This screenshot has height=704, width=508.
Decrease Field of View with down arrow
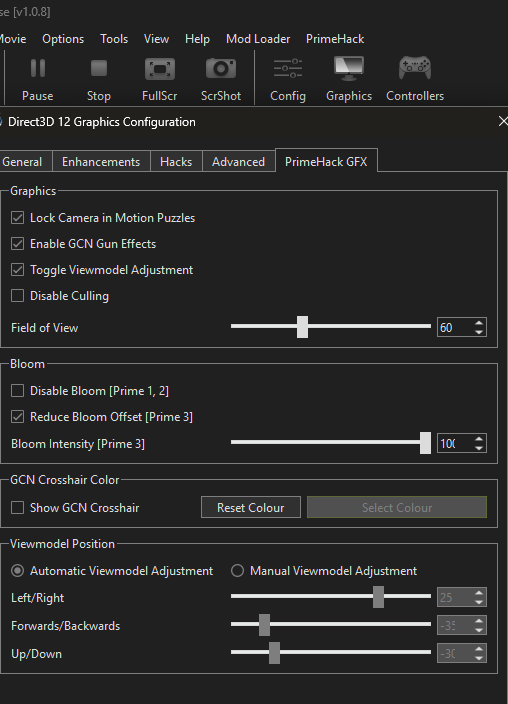(479, 332)
